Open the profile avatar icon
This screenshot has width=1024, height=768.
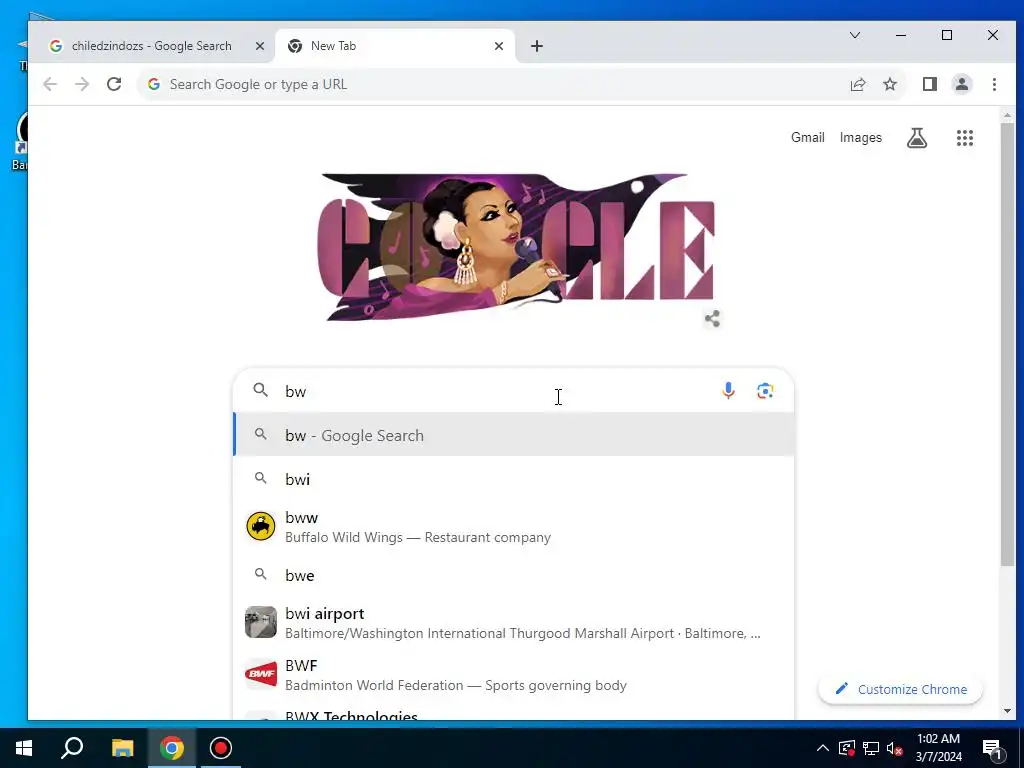coord(962,84)
